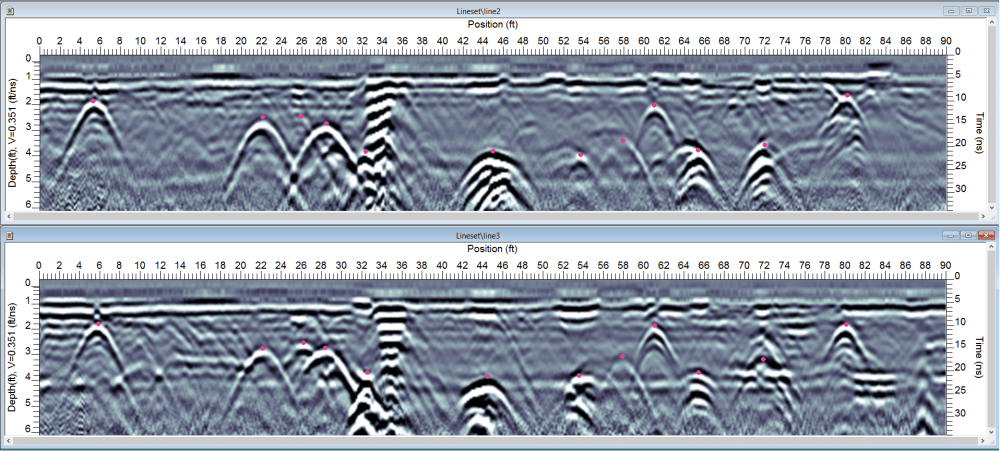Open the line2 window system-menu icon
1000x451 pixels.
coord(10,11)
